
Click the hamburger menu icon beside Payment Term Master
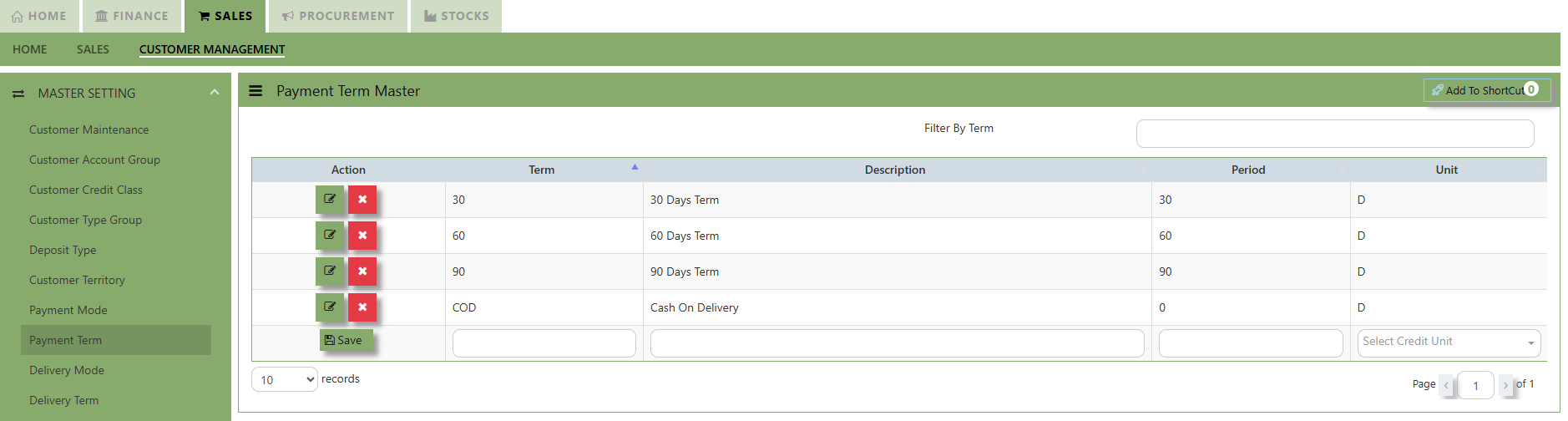pyautogui.click(x=255, y=91)
